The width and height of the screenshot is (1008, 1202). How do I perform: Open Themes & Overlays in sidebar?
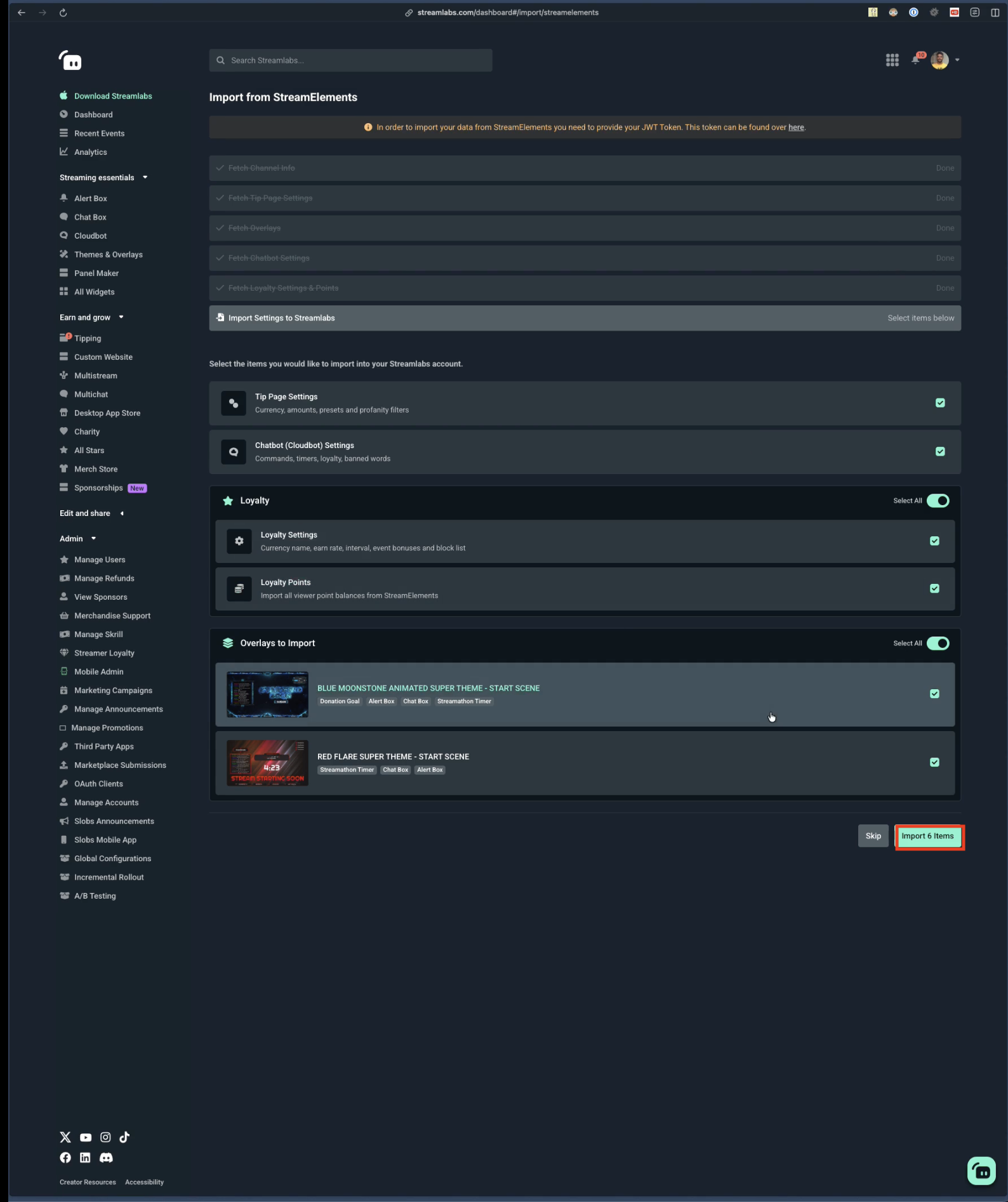tap(101, 254)
